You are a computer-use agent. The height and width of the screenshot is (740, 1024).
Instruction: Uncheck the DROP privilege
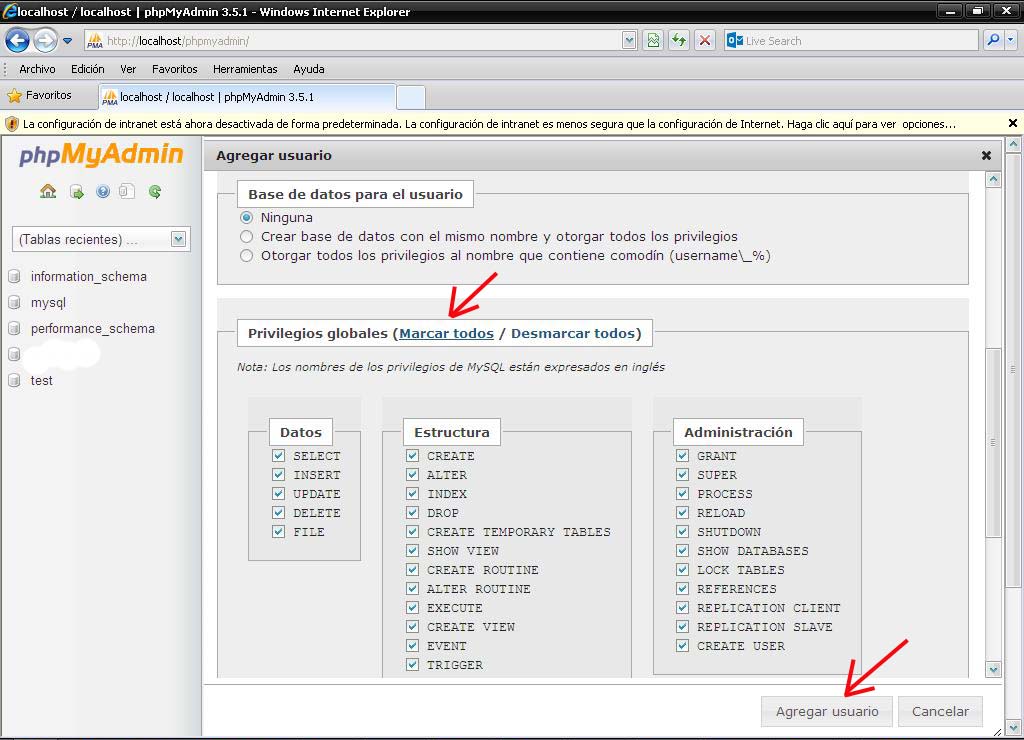(413, 512)
